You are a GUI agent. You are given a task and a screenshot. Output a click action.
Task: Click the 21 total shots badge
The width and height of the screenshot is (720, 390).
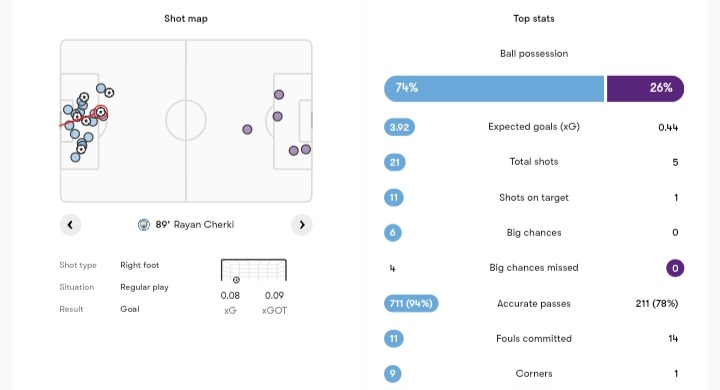[x=394, y=162]
